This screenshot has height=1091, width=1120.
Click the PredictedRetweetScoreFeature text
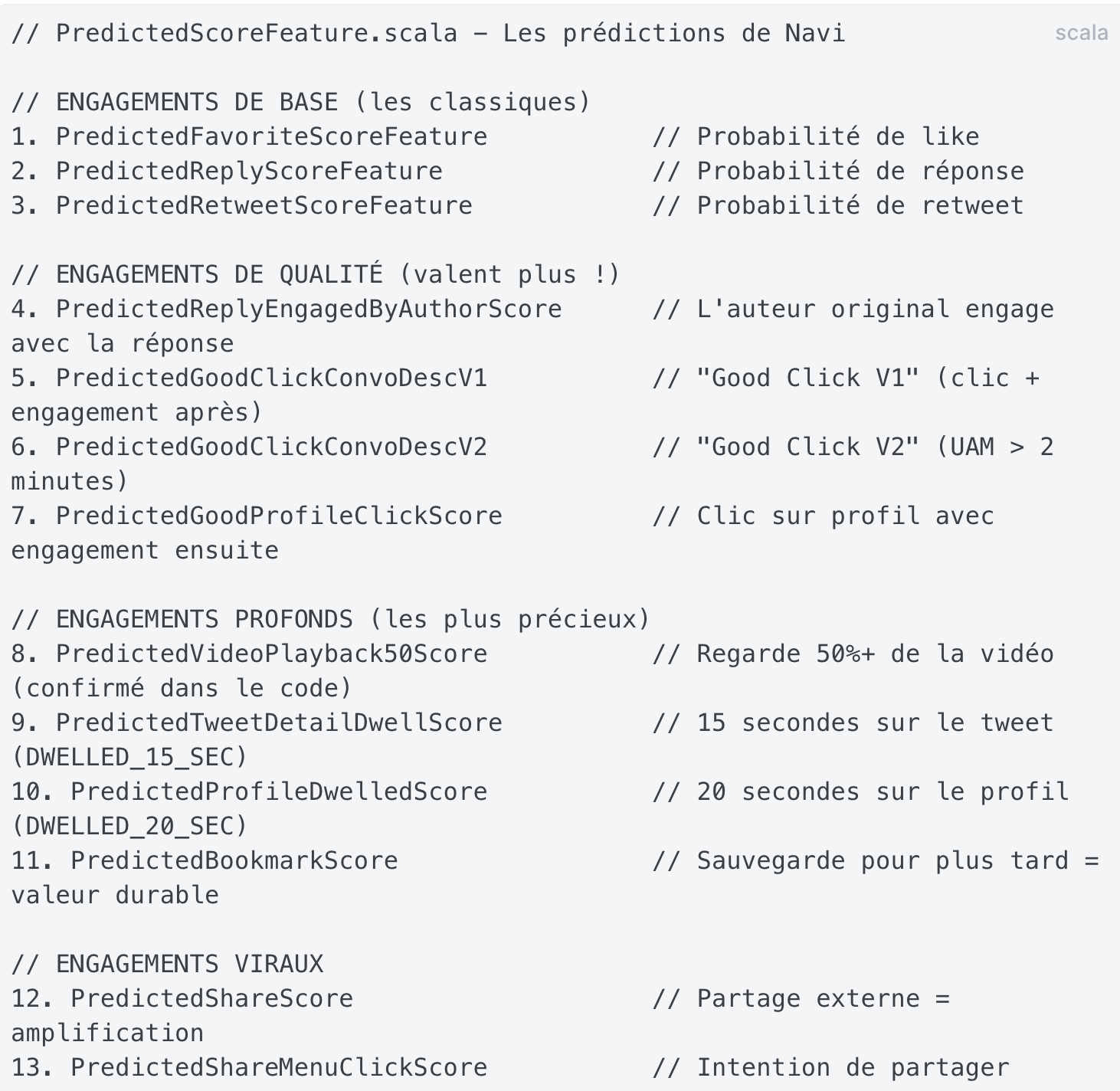(264, 205)
